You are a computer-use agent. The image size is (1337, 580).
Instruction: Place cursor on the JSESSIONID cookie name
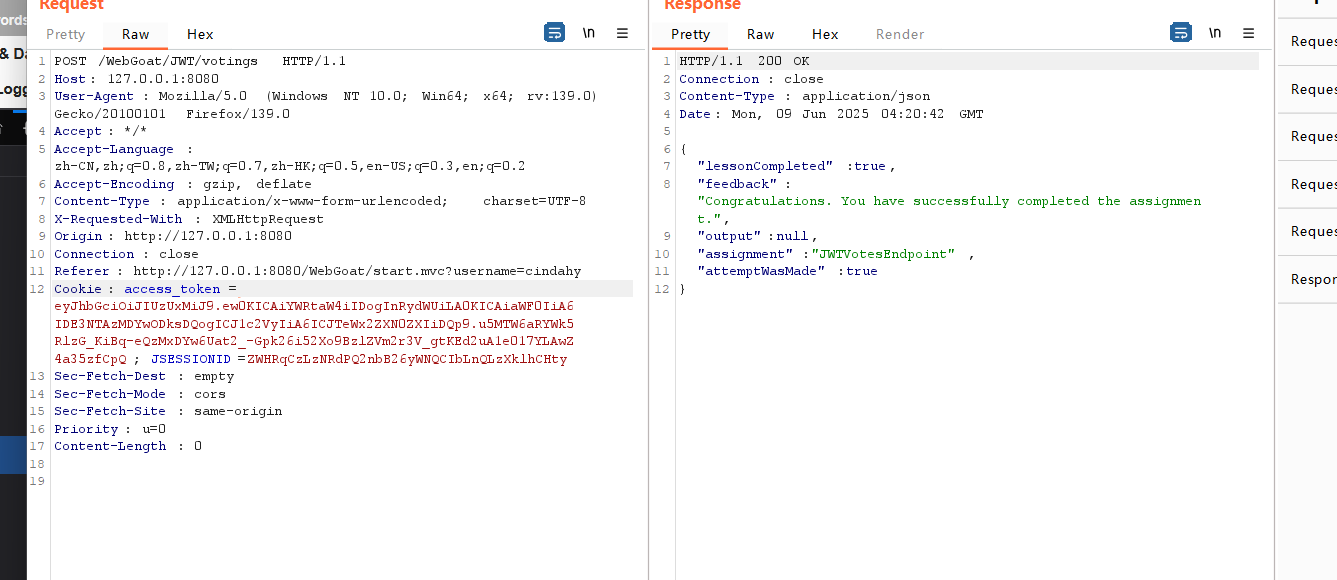coord(191,359)
